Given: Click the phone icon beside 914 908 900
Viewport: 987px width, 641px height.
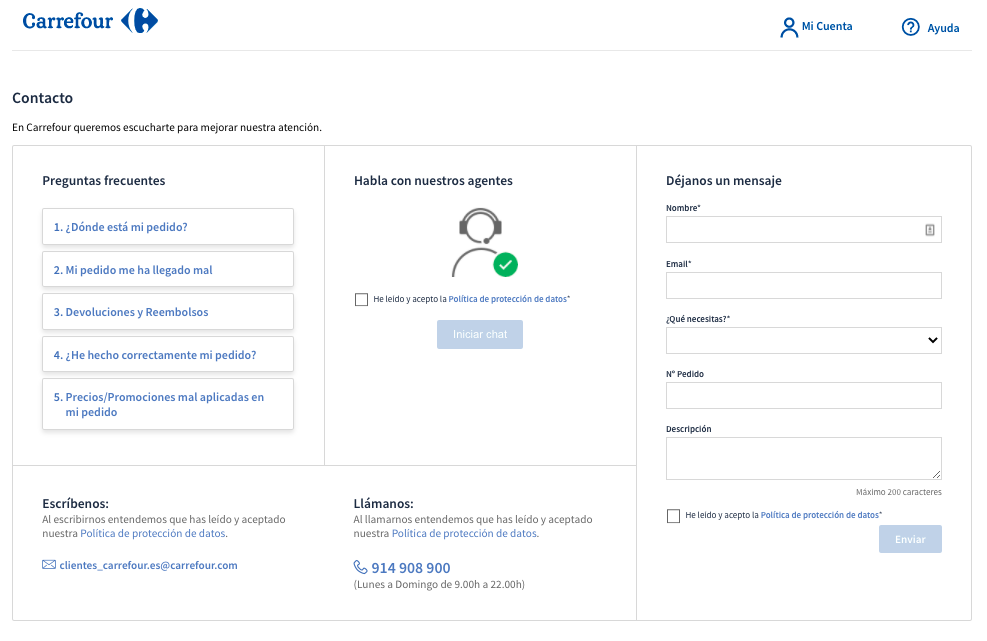Looking at the screenshot, I should click(x=359, y=567).
